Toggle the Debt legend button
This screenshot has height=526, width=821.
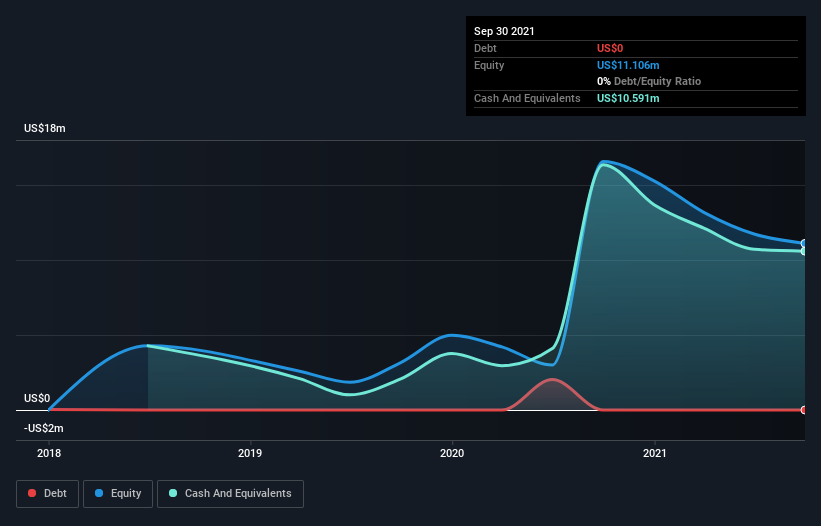click(47, 494)
